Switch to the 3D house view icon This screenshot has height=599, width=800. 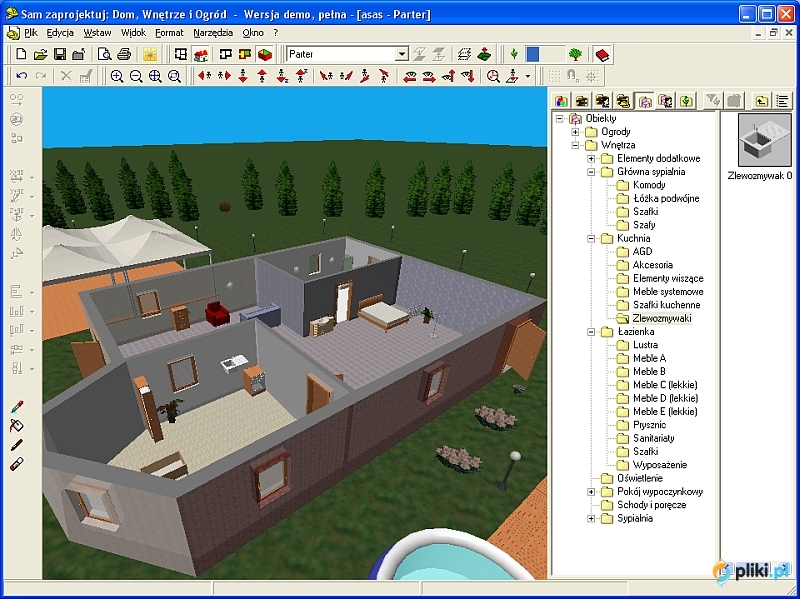[x=201, y=54]
